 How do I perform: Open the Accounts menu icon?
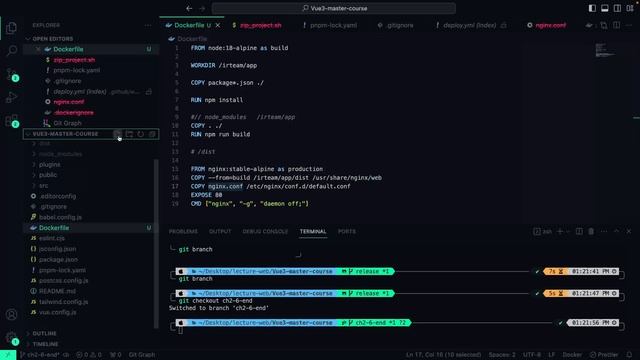pos(11,314)
